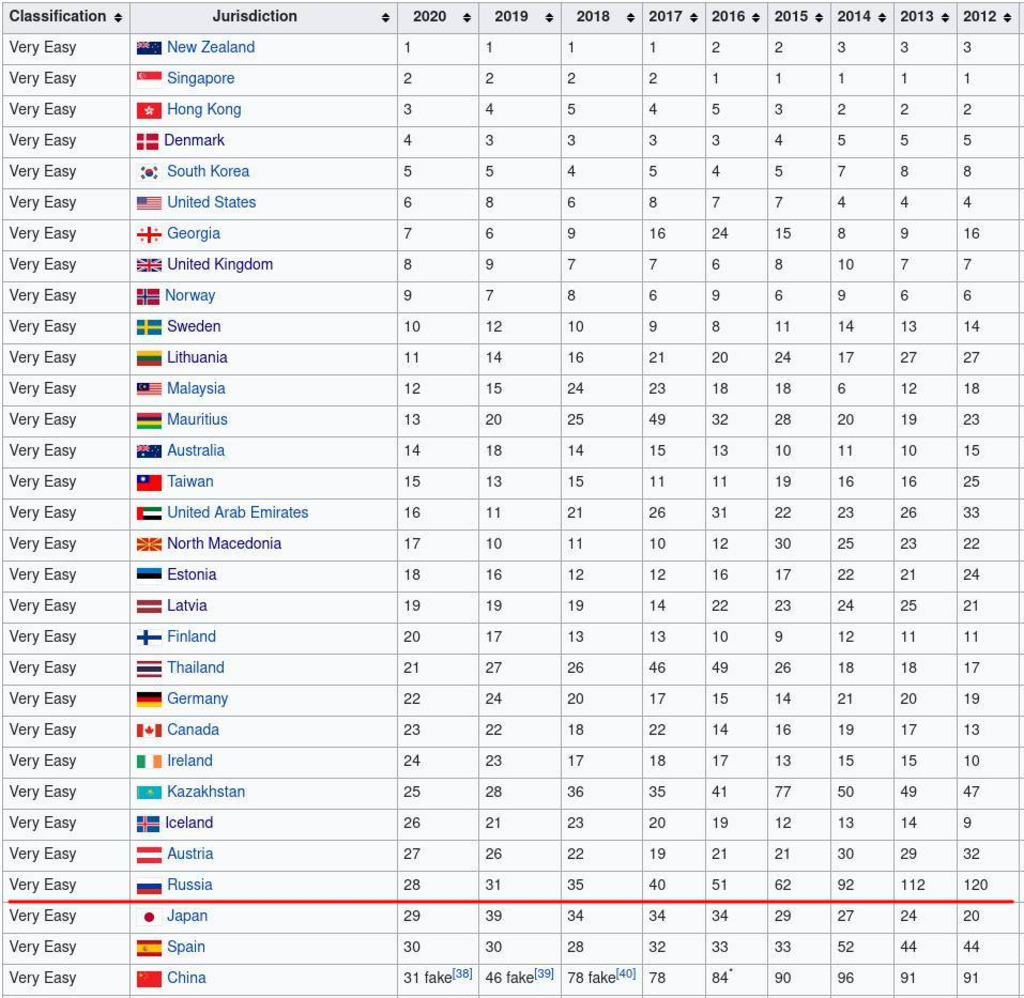This screenshot has width=1024, height=998.
Task: Click the Kazakhstan flag icon
Action: point(149,792)
